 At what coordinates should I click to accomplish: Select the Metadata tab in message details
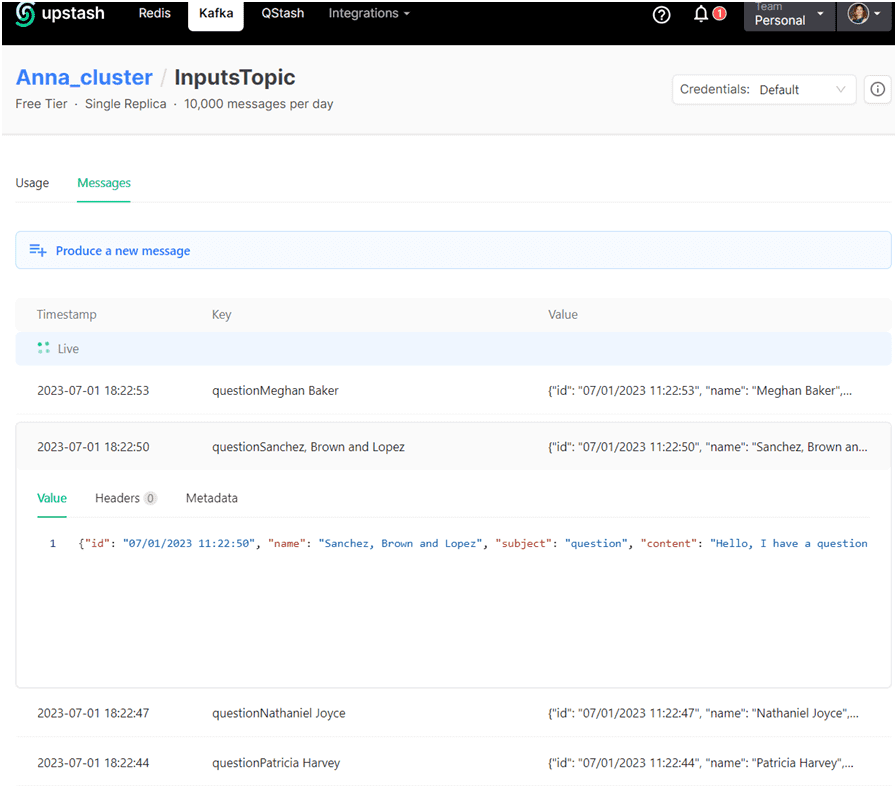point(212,498)
